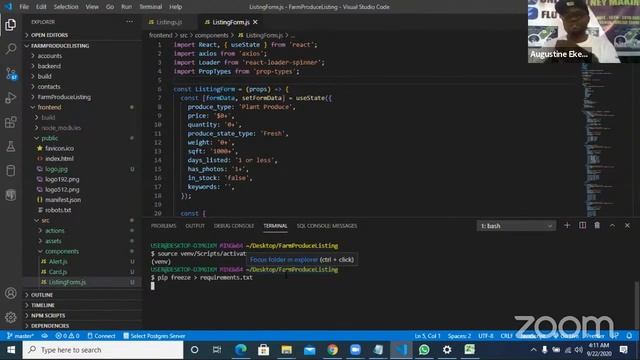Open the Run and Debug view

[11, 98]
